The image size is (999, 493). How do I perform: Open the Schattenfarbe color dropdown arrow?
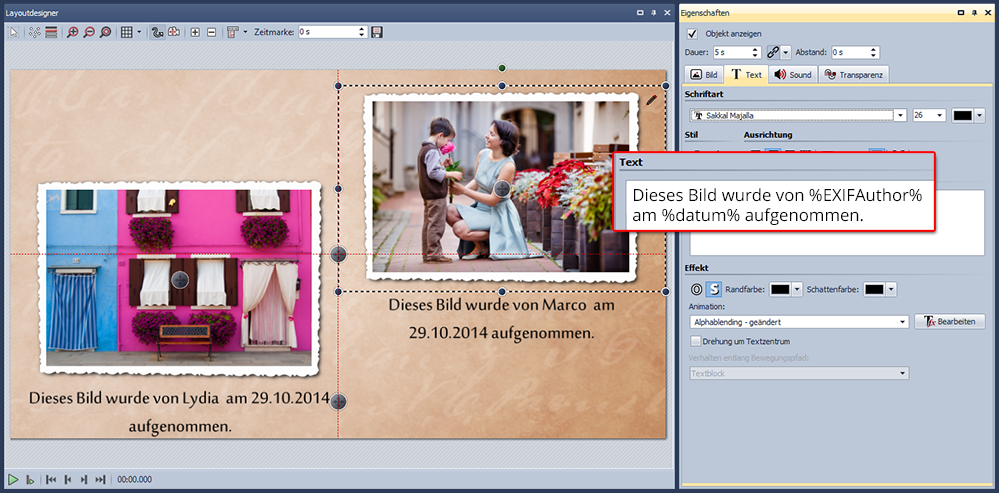coord(891,289)
